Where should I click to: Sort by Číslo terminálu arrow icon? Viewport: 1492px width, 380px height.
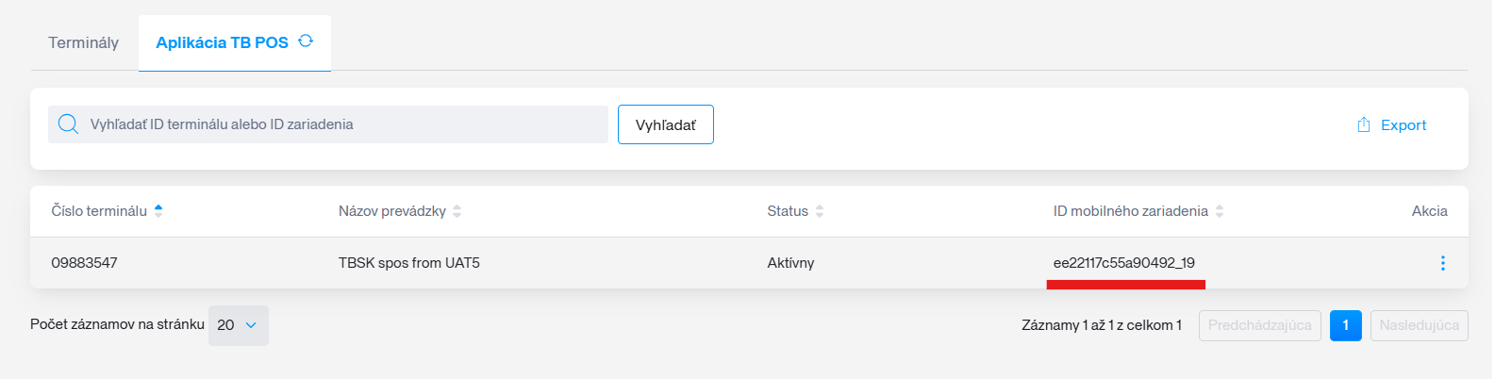pyautogui.click(x=158, y=211)
